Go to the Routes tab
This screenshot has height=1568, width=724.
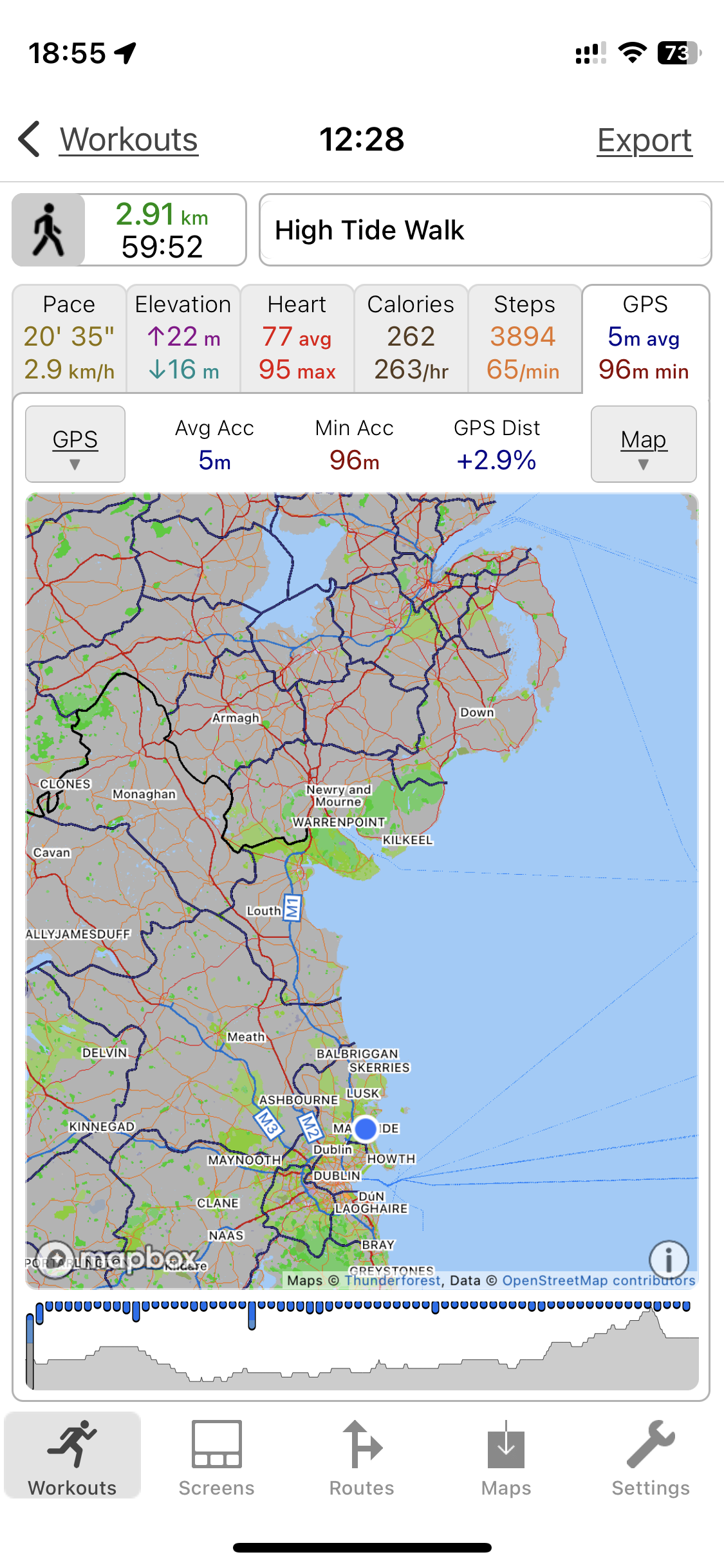pos(362,1458)
